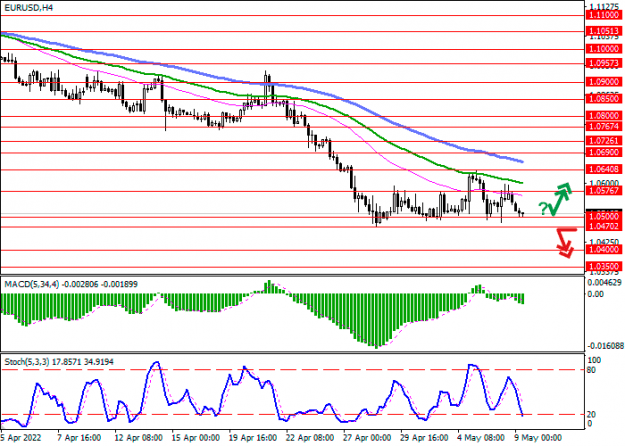Select the 5 Apr 2022 date label

(x=21, y=438)
